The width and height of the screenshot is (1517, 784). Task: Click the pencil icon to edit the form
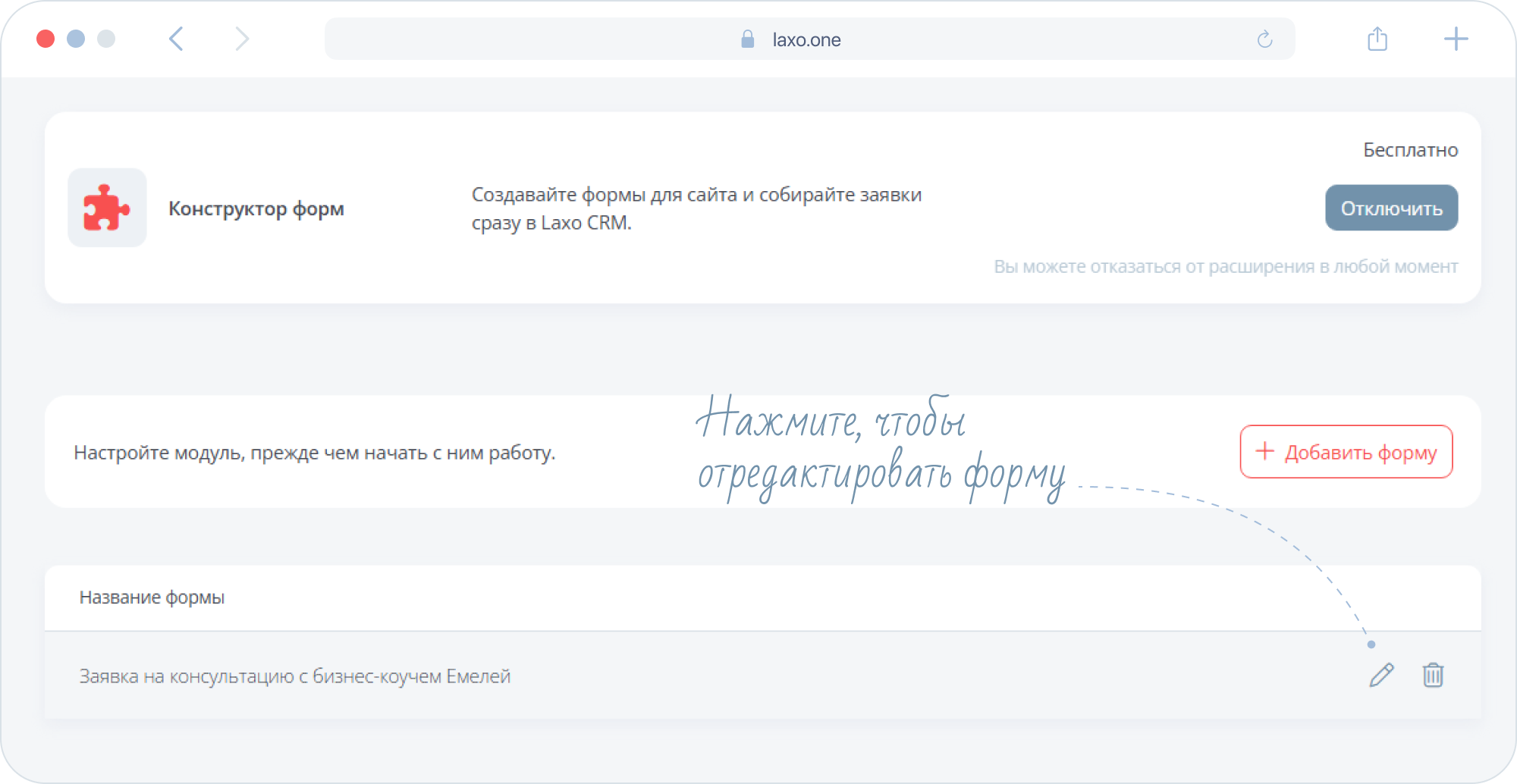1381,675
